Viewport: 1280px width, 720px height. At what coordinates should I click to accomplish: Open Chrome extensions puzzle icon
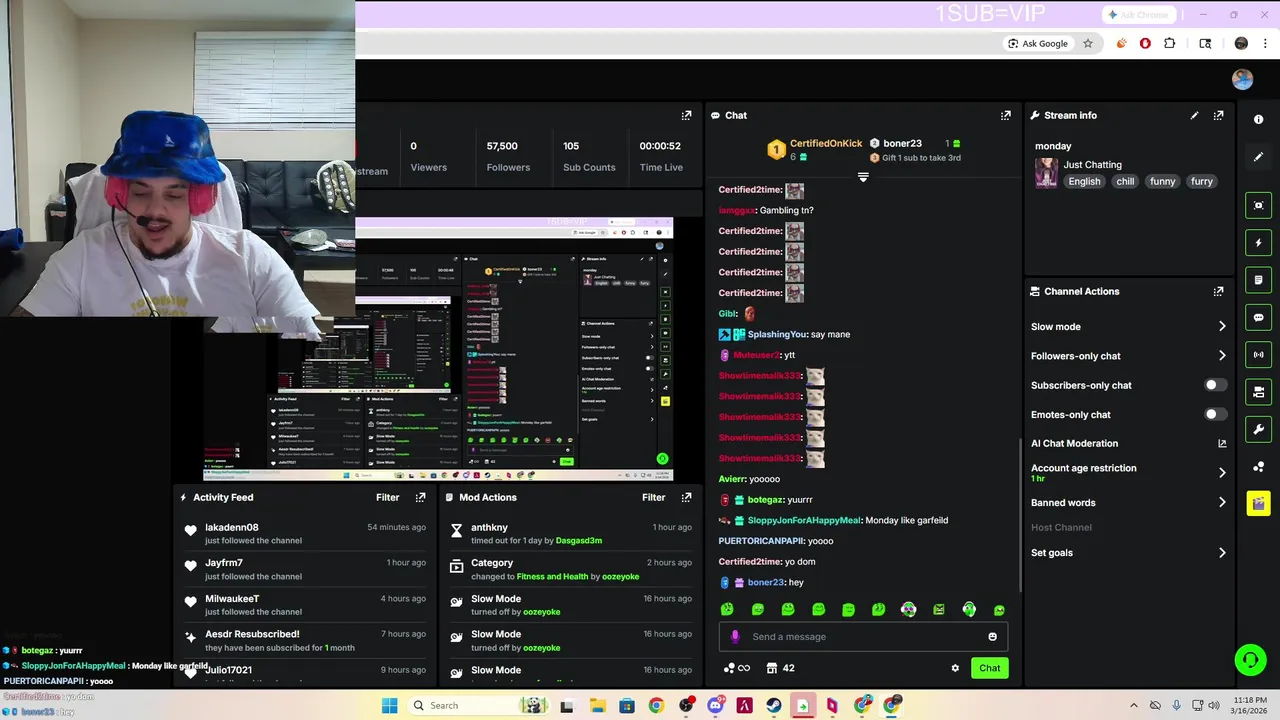point(1169,43)
